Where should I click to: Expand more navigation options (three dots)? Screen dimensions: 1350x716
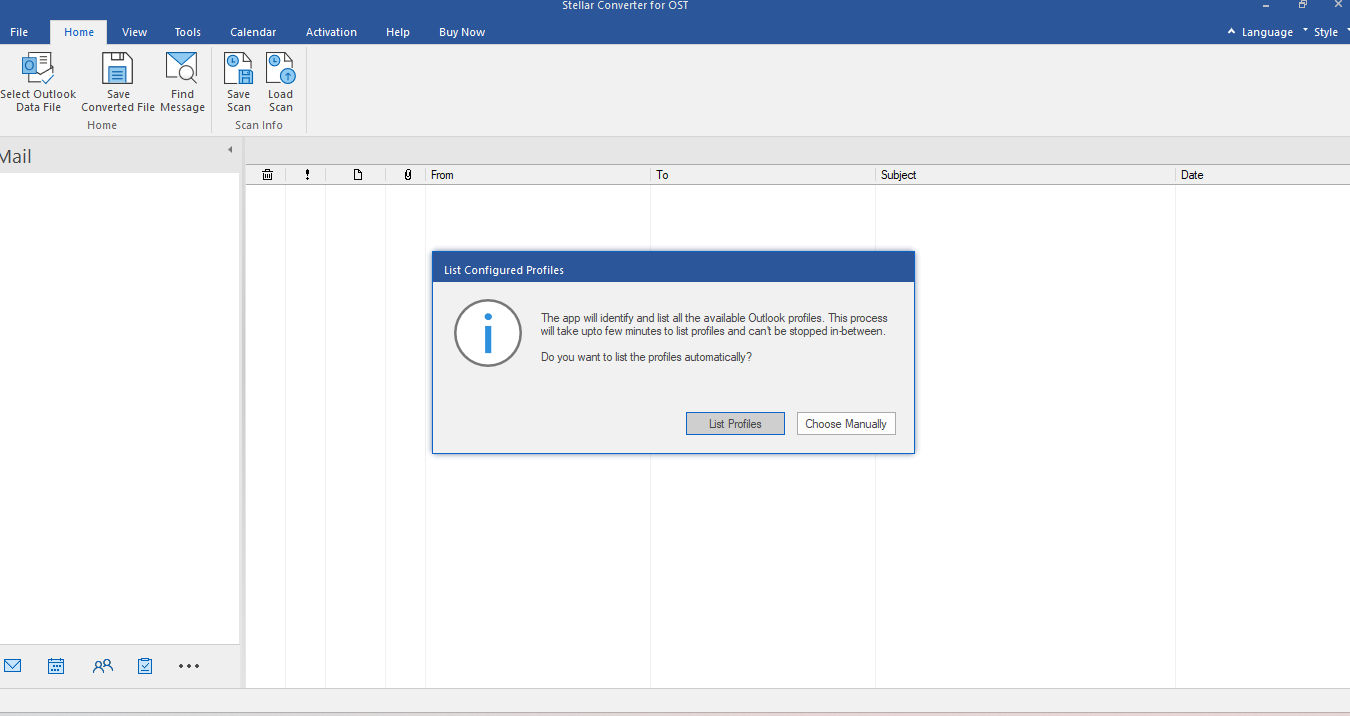point(189,666)
